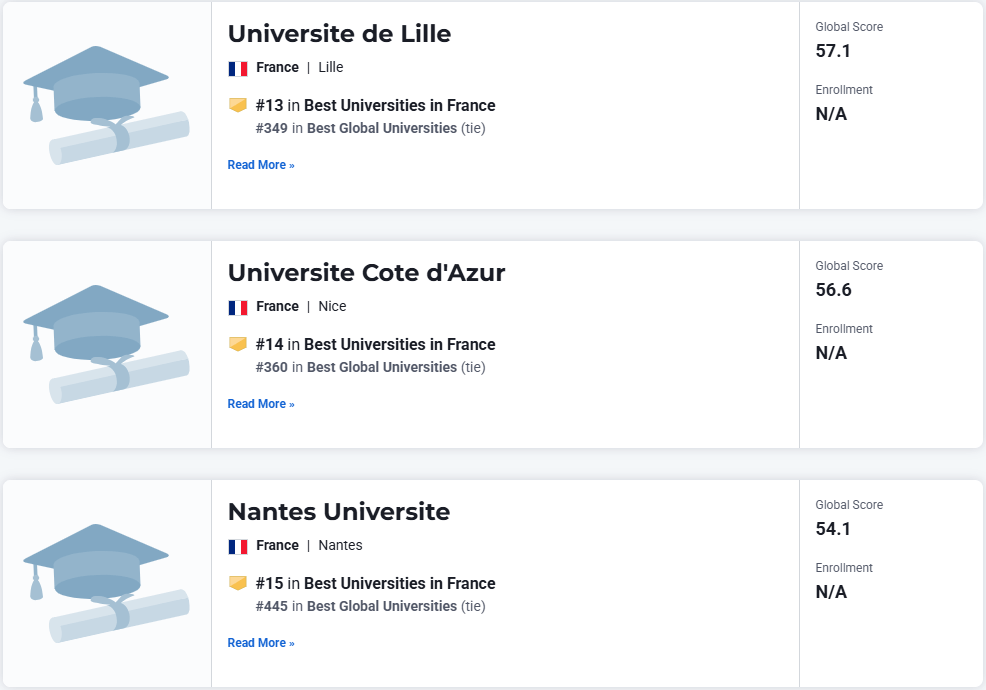Viewport: 986px width, 690px height.
Task: Open the Universite Cote d'Azur title link
Action: pos(367,273)
